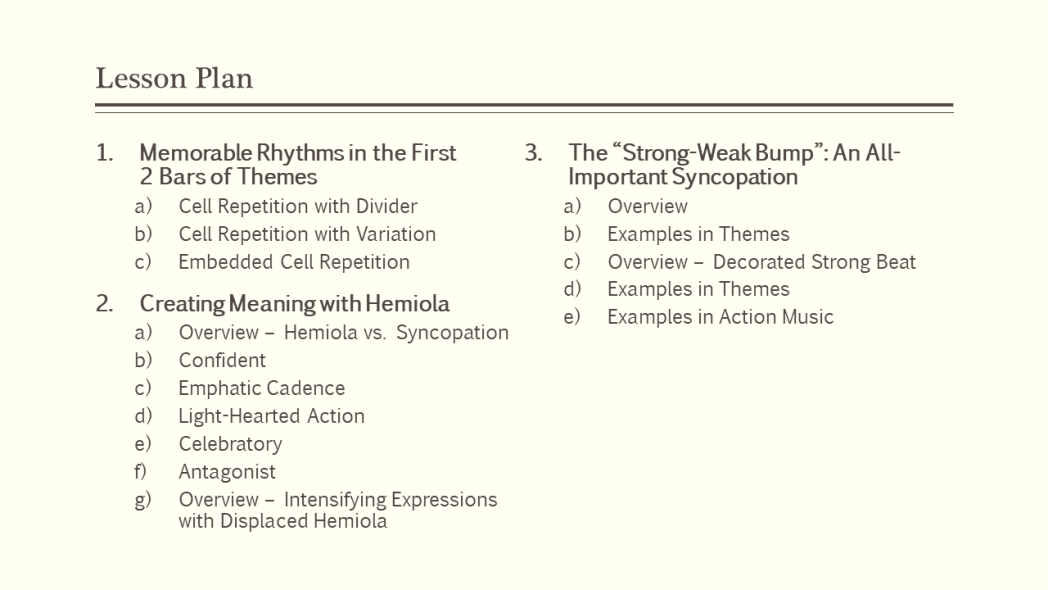
Task: Click the "Celebratory" list item
Action: coord(230,445)
